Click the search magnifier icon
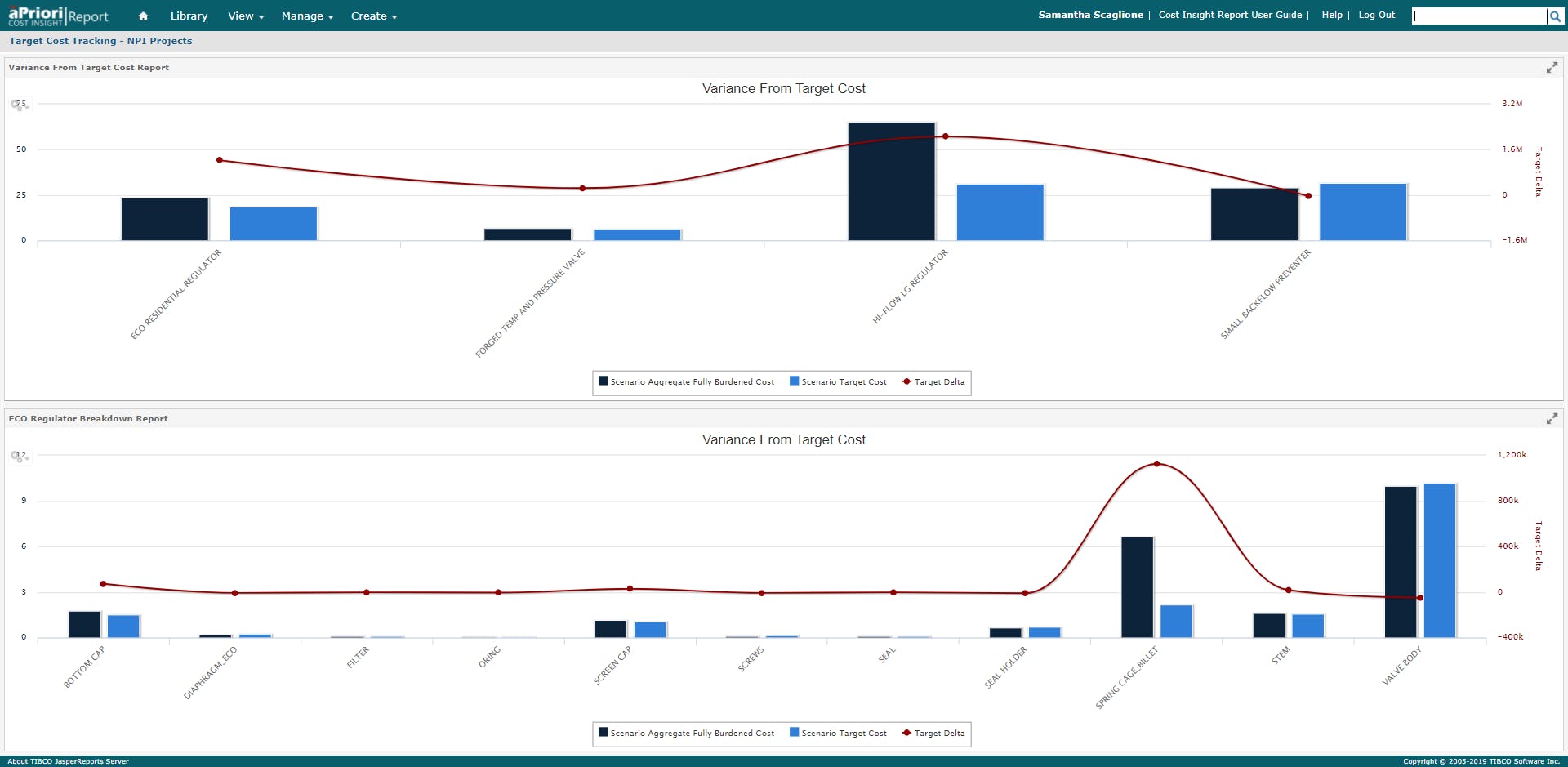 [1555, 16]
